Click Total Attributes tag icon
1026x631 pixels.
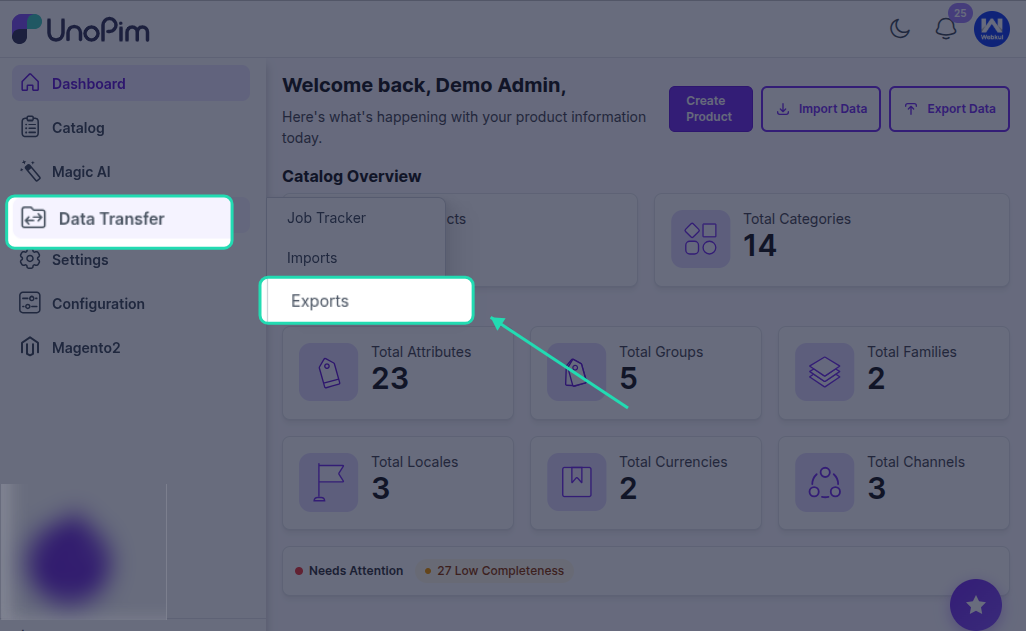328,372
